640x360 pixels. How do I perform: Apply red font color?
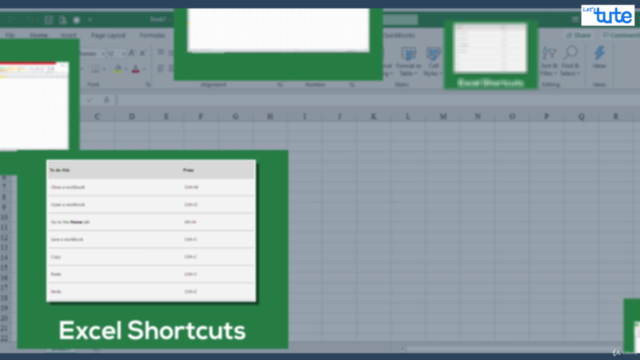(136, 69)
